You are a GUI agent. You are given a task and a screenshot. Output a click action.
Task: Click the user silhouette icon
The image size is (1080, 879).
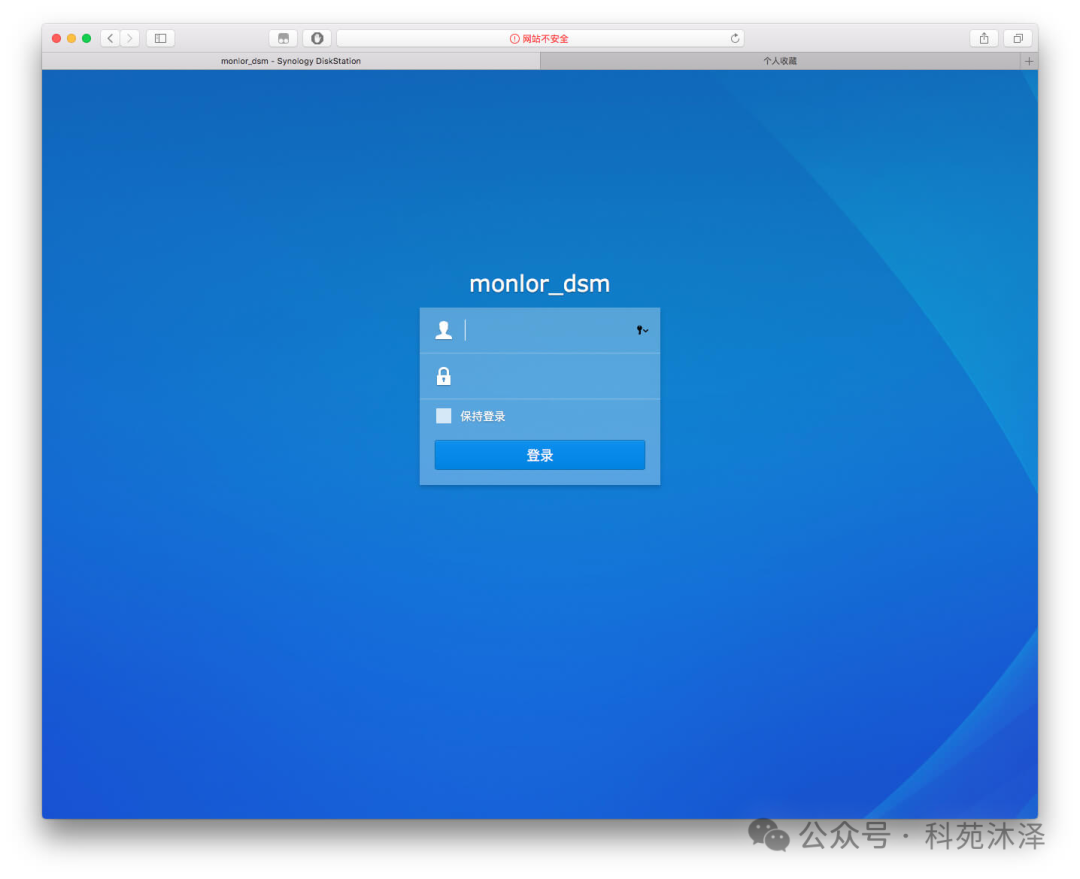coord(444,330)
